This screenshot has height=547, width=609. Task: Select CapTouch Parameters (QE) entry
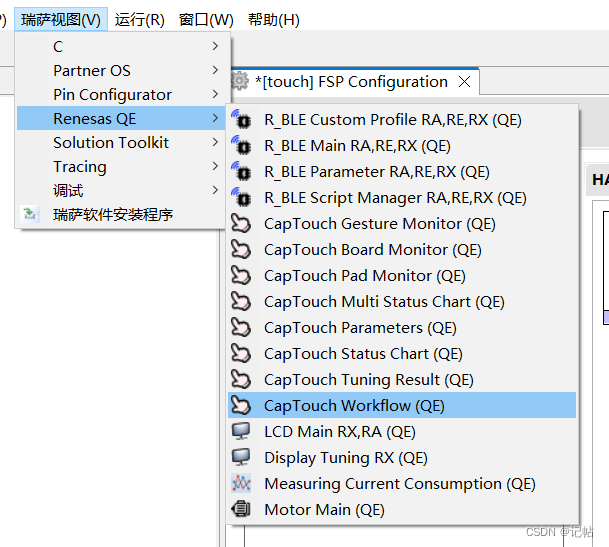coord(360,328)
